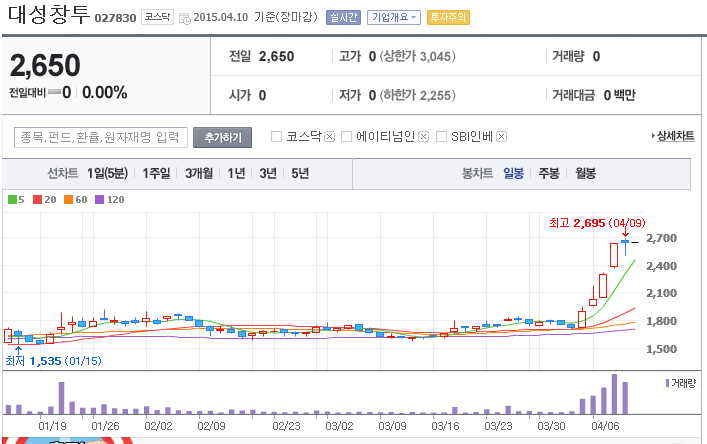Viewport: 707px width, 444px height.
Task: Click the 하한가 2,255 value
Action: click(418, 95)
